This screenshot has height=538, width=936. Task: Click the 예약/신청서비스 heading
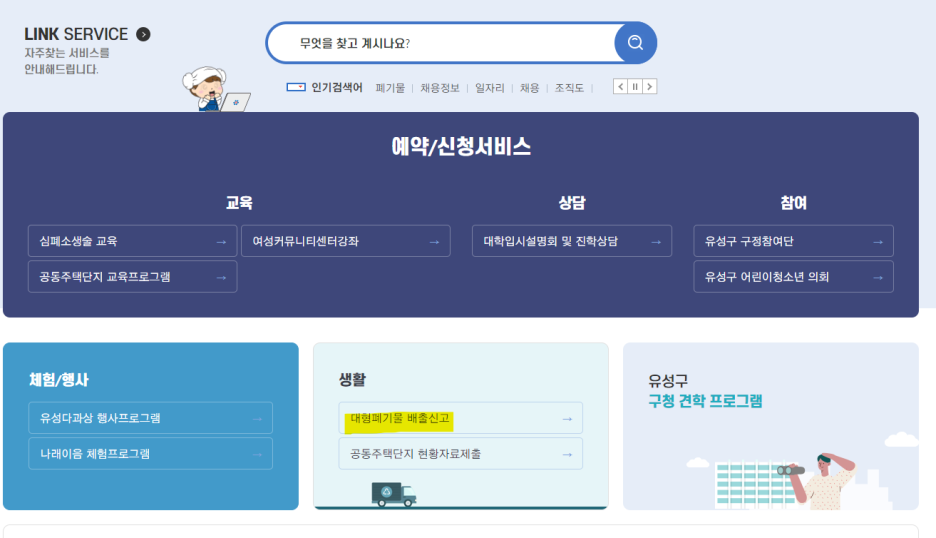(461, 146)
